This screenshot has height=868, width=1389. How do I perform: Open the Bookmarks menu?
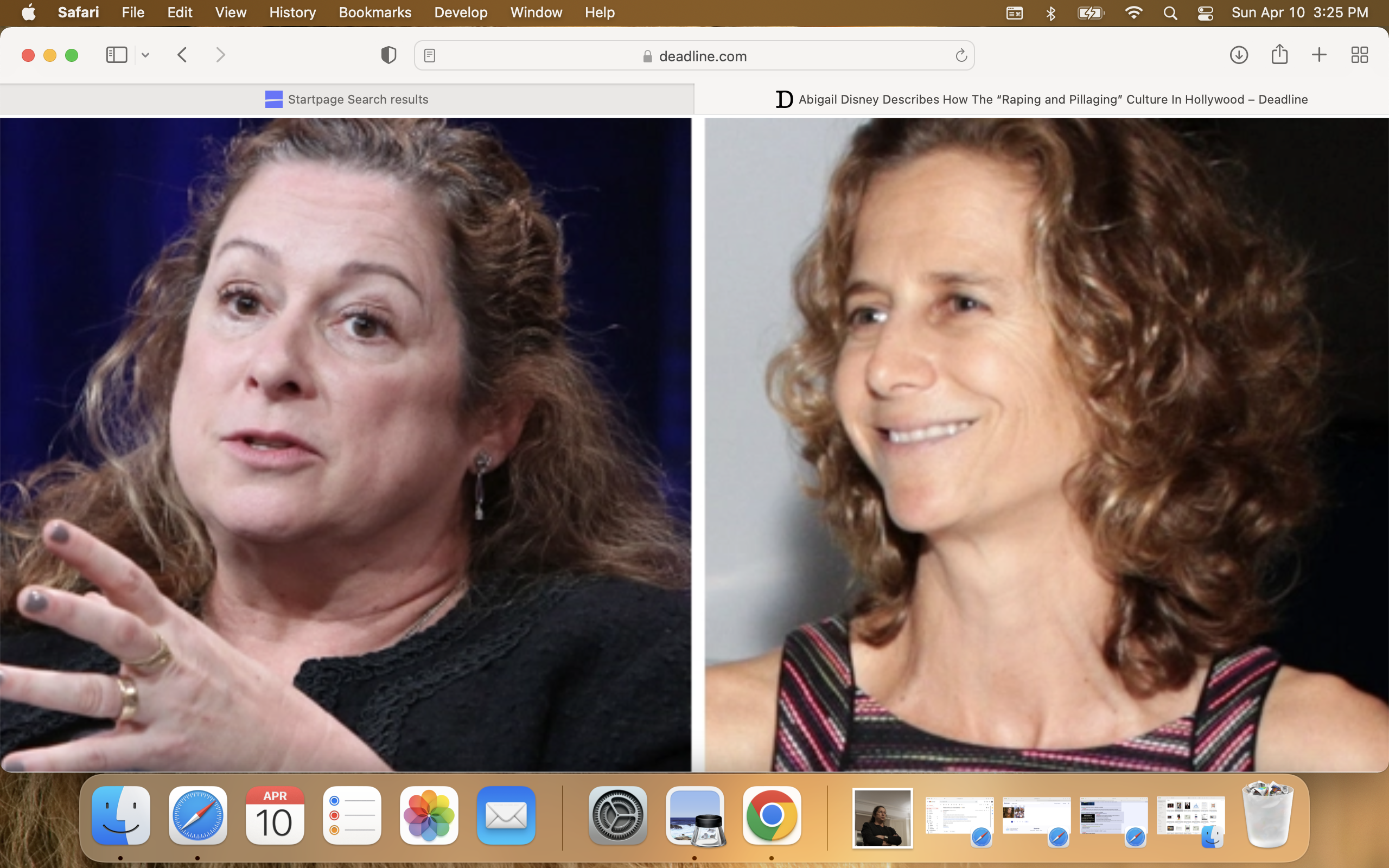click(x=375, y=12)
